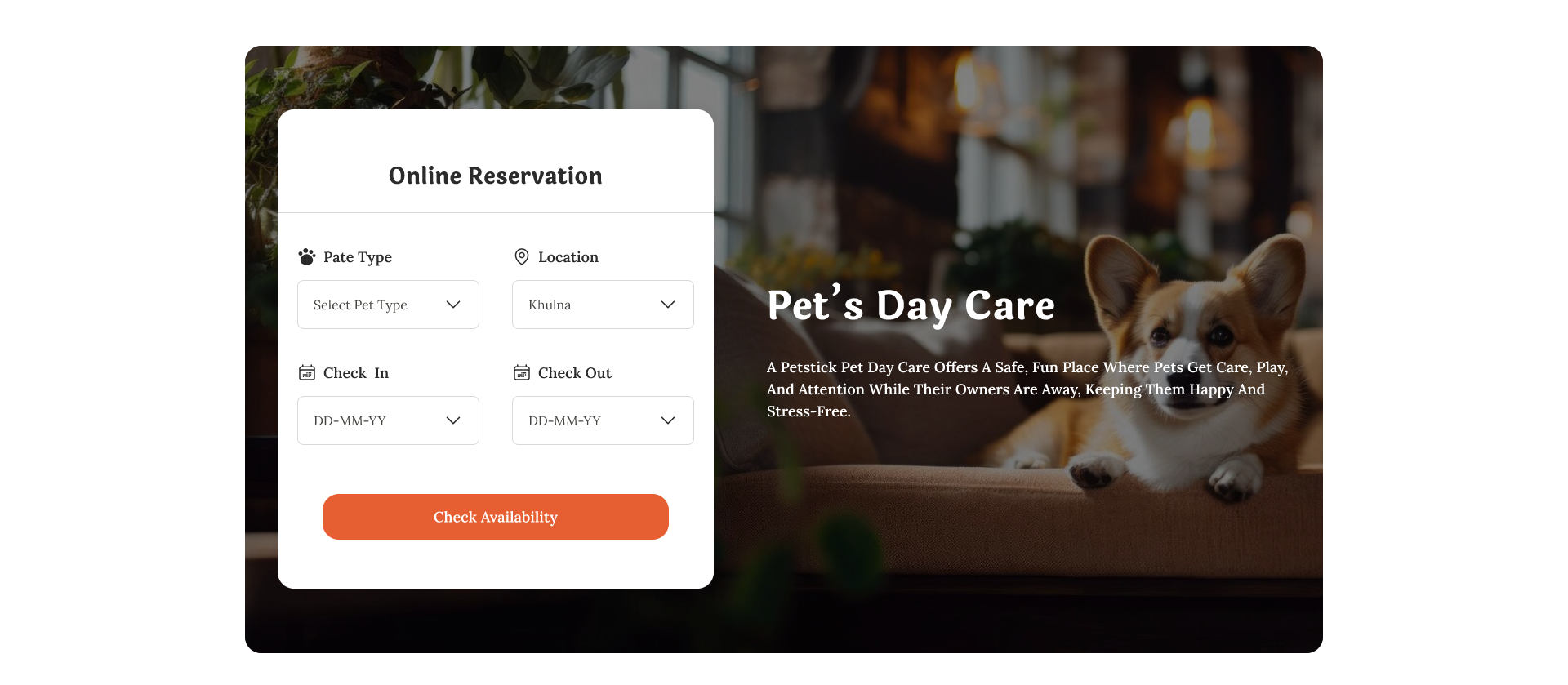This screenshot has height=685, width=1568.
Task: Click the Location label text
Action: pyautogui.click(x=568, y=257)
